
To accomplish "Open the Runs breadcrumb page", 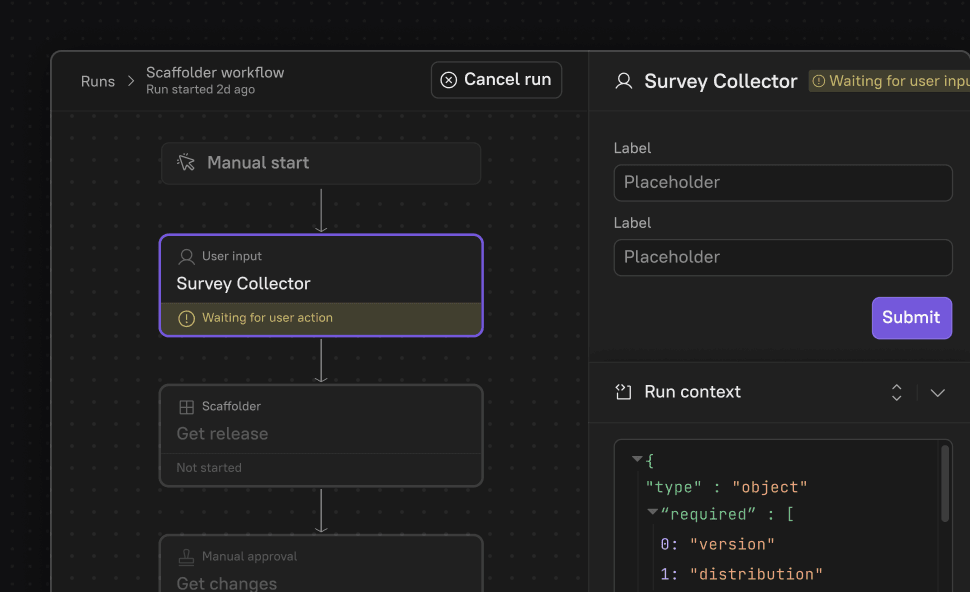I will click(97, 81).
